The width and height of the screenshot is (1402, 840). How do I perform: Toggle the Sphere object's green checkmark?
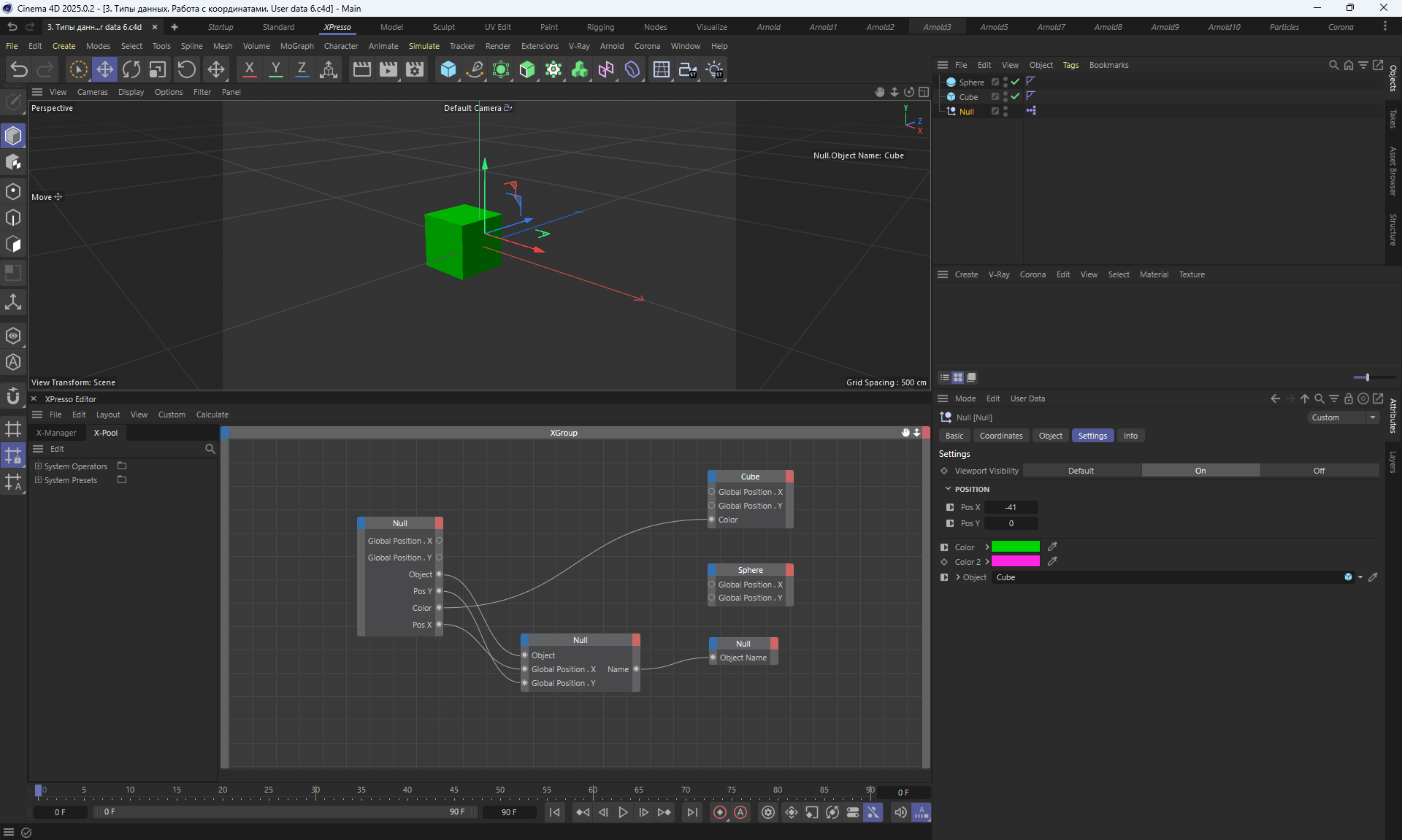[1015, 82]
